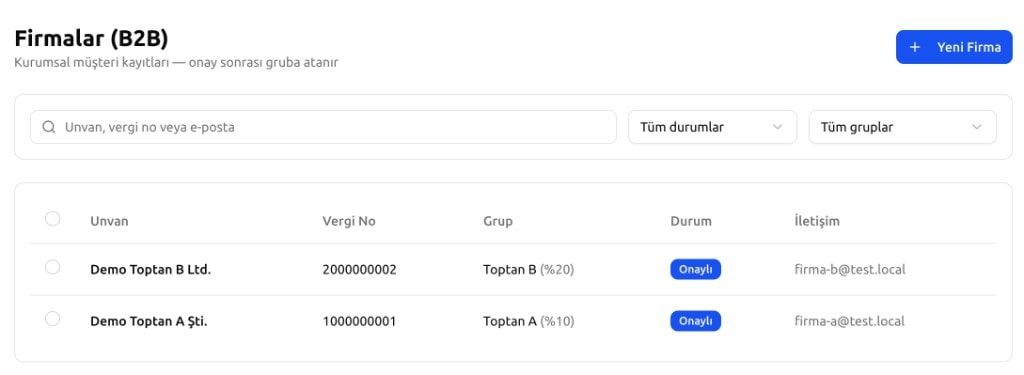Click the Grup column header

point(498,221)
